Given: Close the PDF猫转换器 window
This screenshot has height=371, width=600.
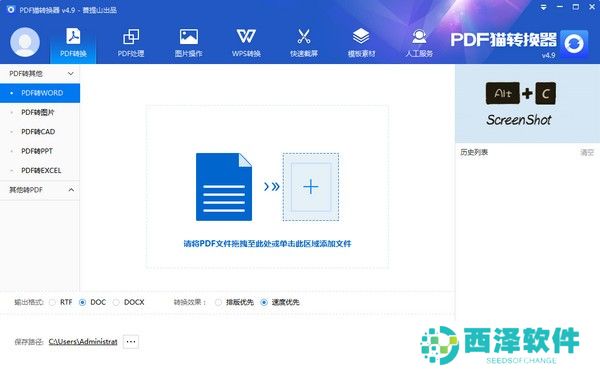Looking at the screenshot, I should [x=592, y=7].
